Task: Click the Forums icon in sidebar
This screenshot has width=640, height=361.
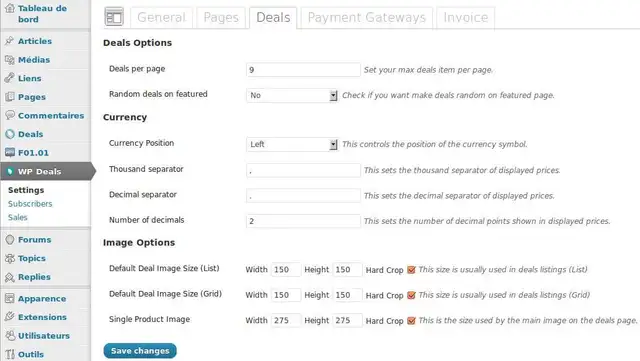Action: tap(10, 239)
